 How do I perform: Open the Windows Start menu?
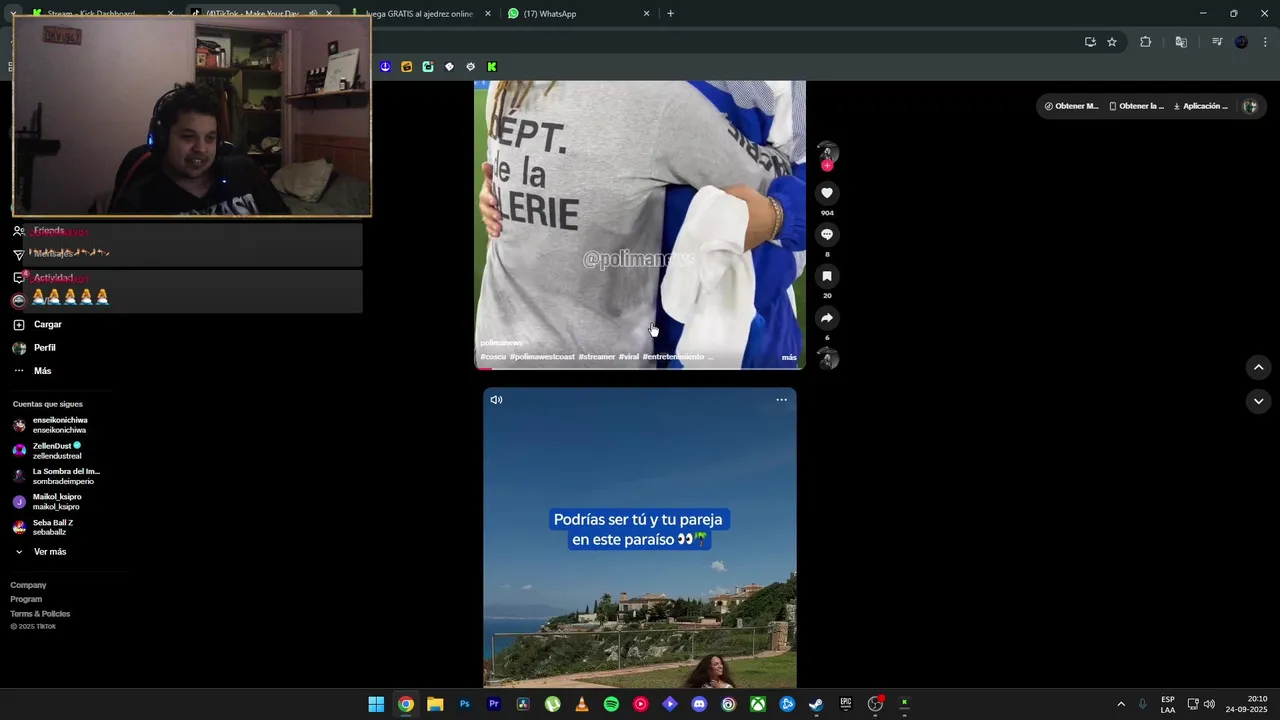point(376,704)
